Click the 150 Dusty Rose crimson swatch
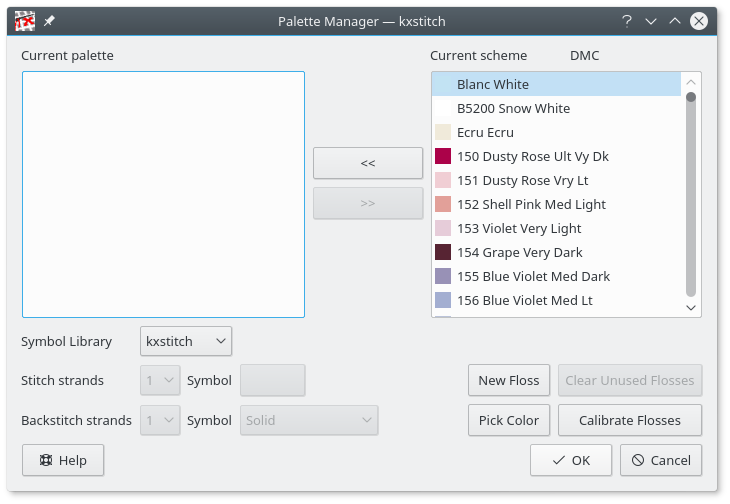This screenshot has width=730, height=504. pos(443,156)
